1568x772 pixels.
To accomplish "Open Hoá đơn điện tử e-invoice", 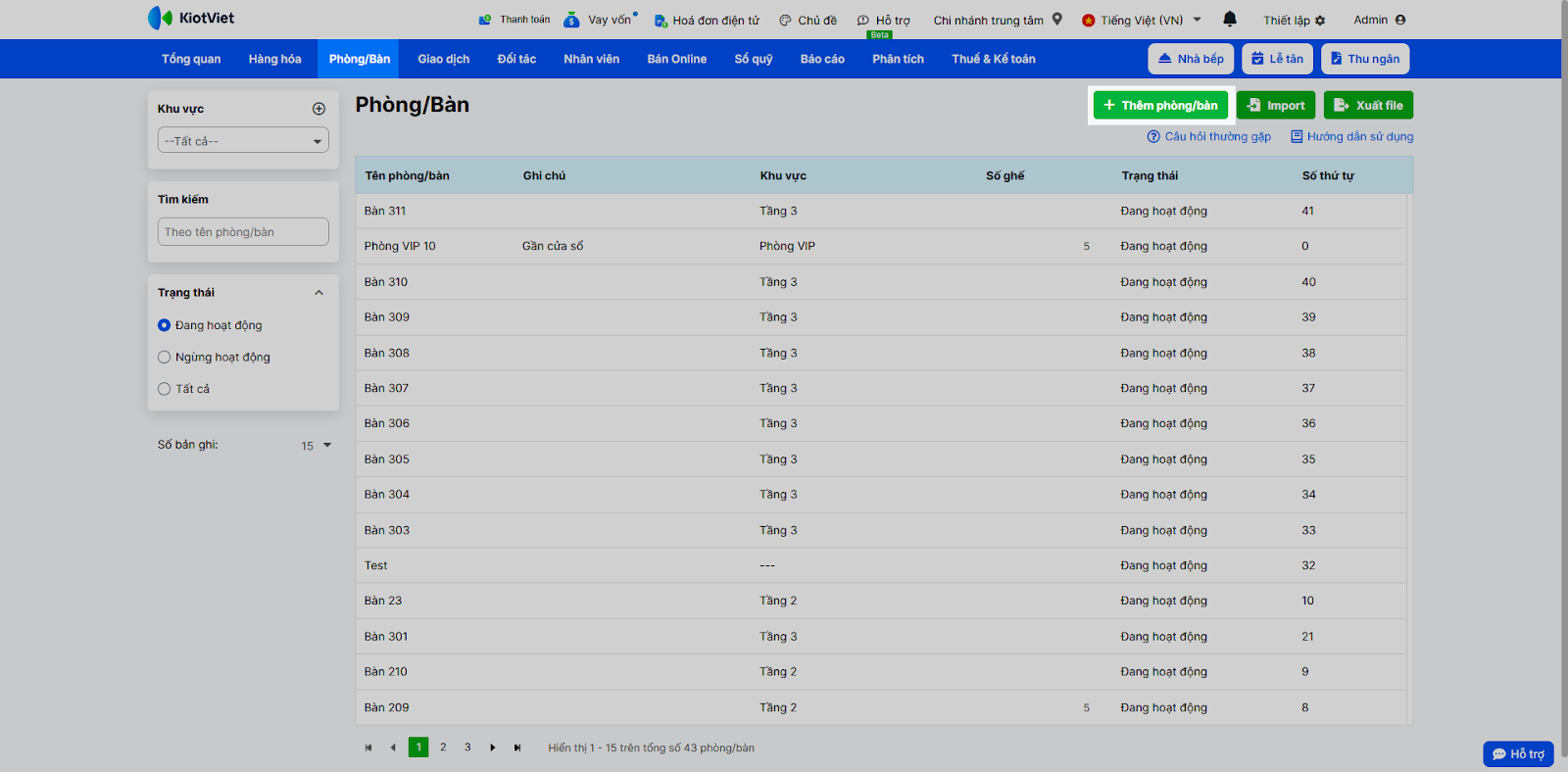I will pyautogui.click(x=707, y=20).
